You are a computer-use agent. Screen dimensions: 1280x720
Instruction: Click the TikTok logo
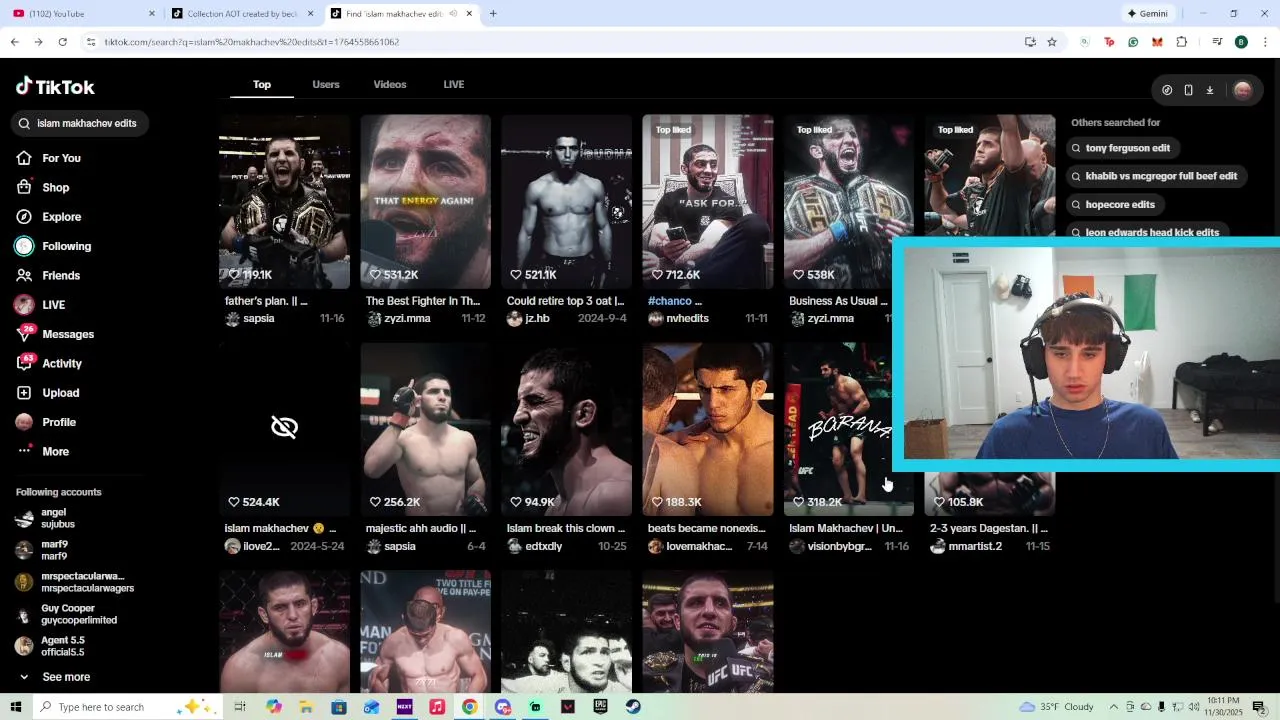tap(55, 87)
